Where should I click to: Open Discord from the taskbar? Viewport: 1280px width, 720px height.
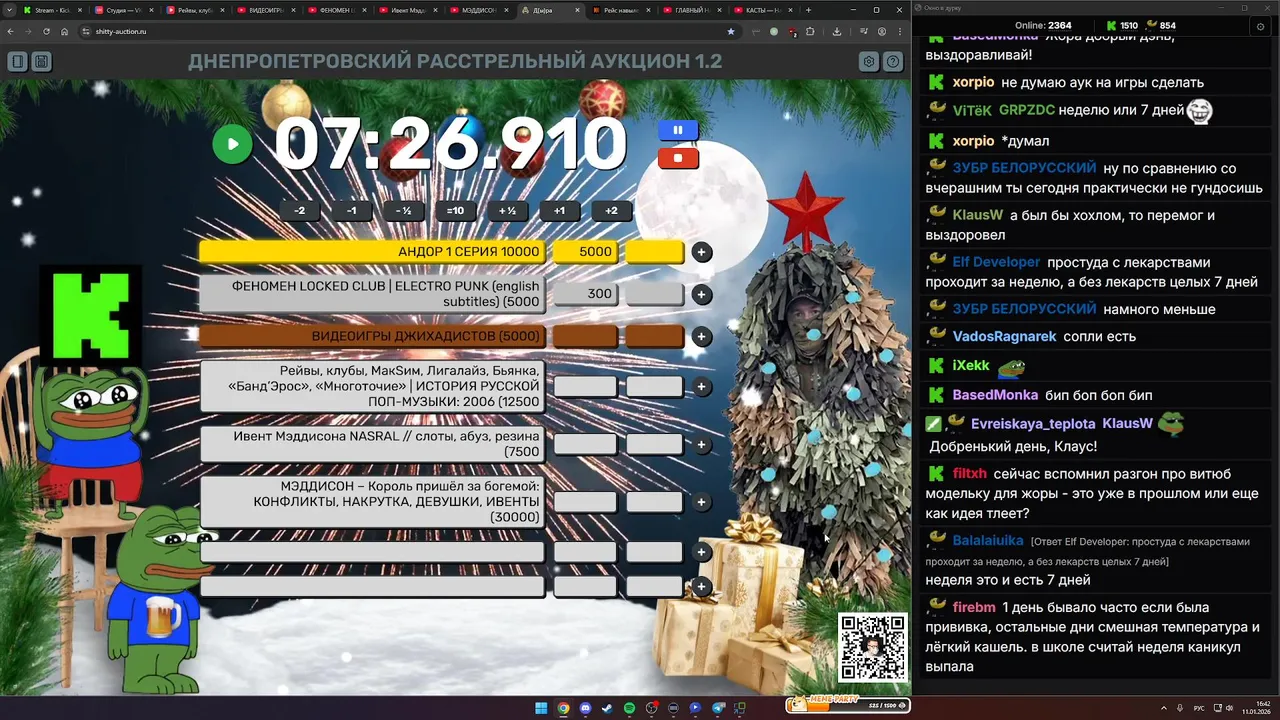click(585, 708)
